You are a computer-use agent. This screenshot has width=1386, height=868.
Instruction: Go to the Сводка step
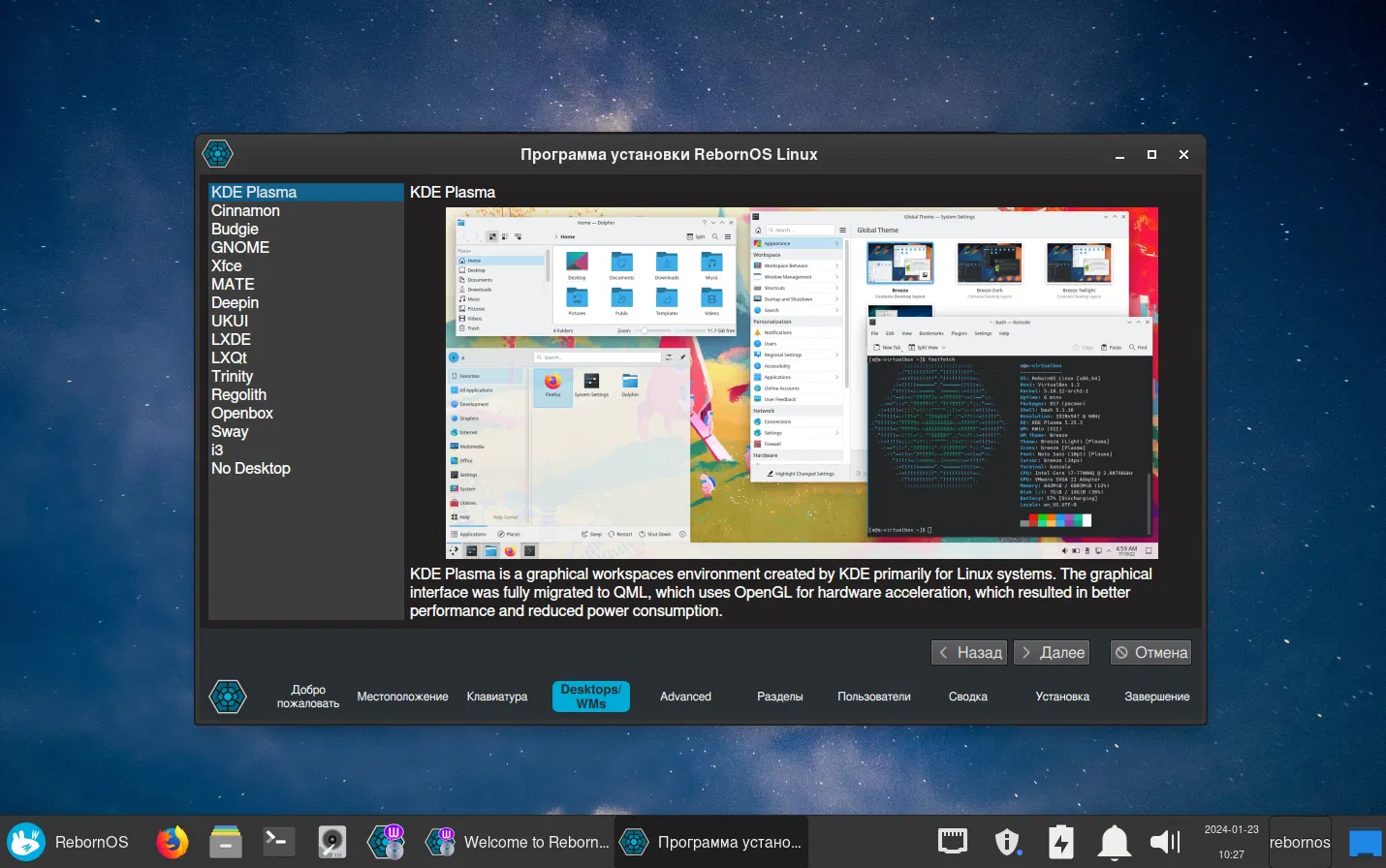pos(968,697)
